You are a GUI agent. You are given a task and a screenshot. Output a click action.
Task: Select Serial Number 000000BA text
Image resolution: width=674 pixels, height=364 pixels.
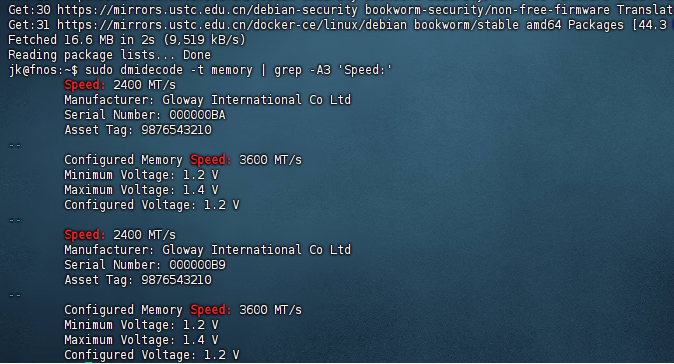point(145,115)
